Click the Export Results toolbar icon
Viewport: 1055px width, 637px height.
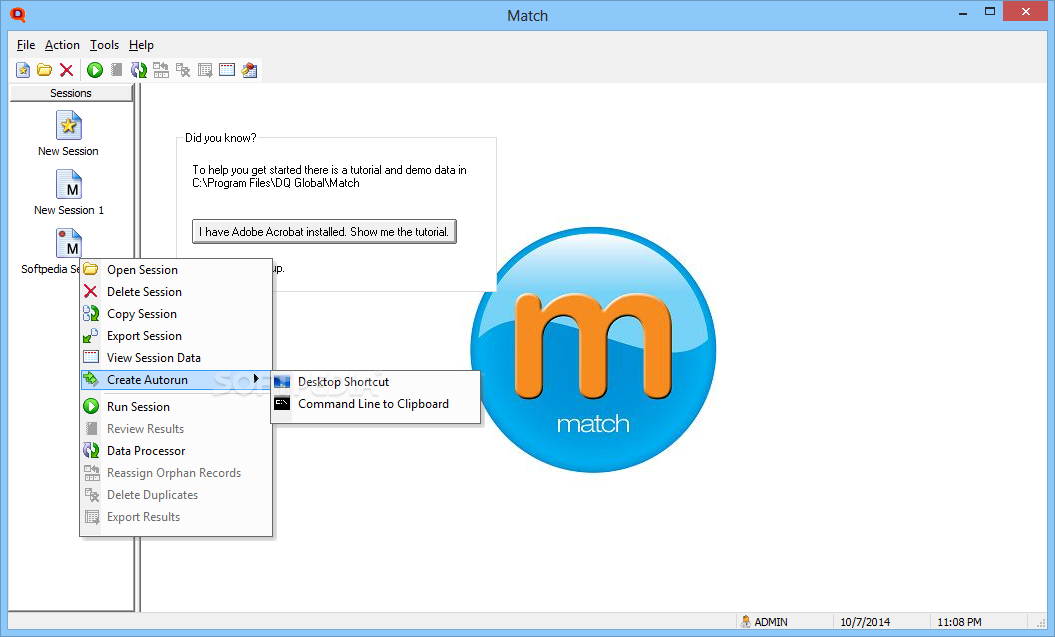coord(205,70)
